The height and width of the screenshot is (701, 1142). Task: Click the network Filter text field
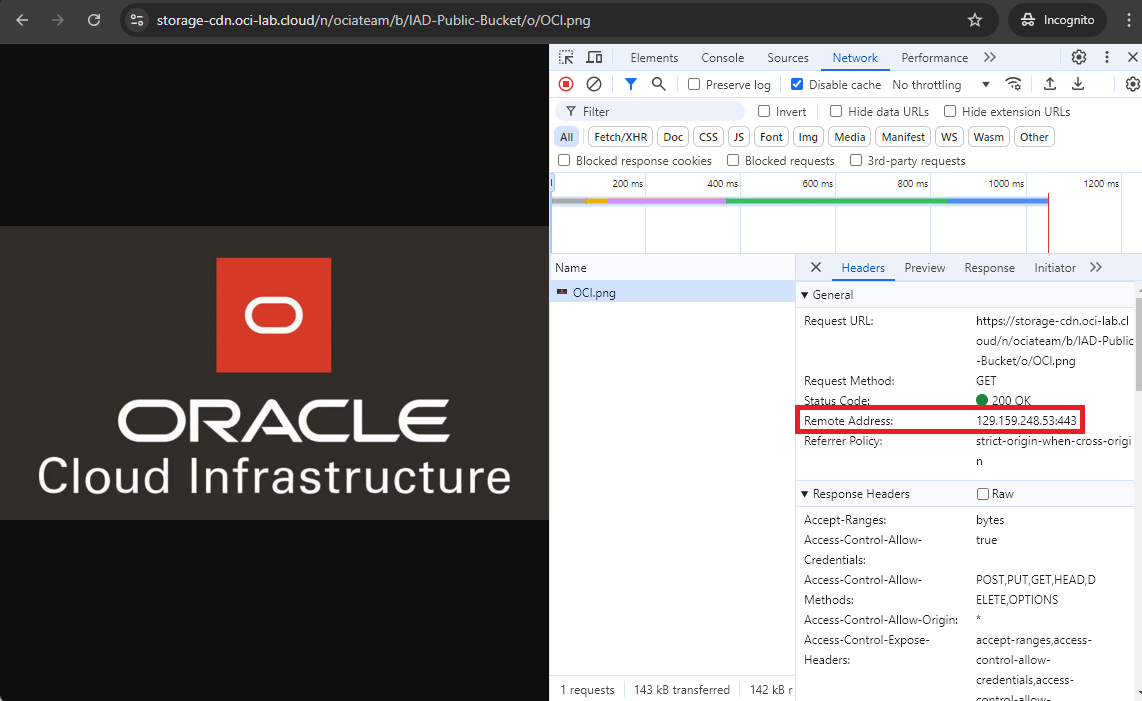[x=660, y=112]
